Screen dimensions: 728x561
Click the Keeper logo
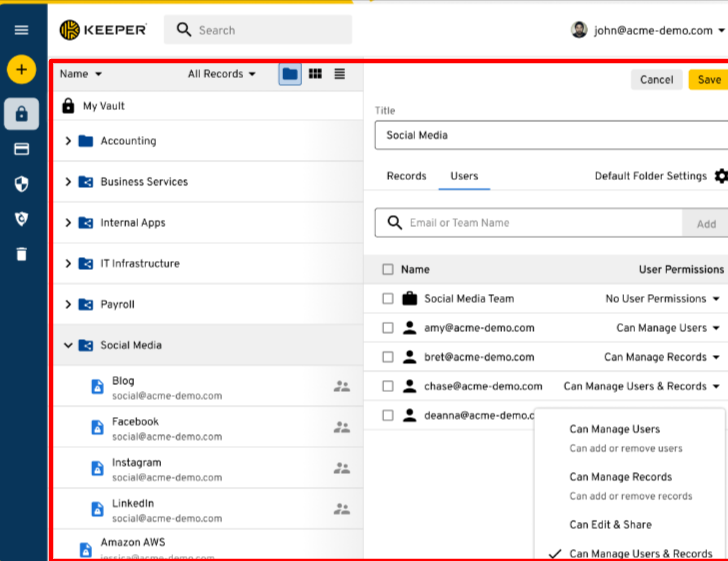103,30
